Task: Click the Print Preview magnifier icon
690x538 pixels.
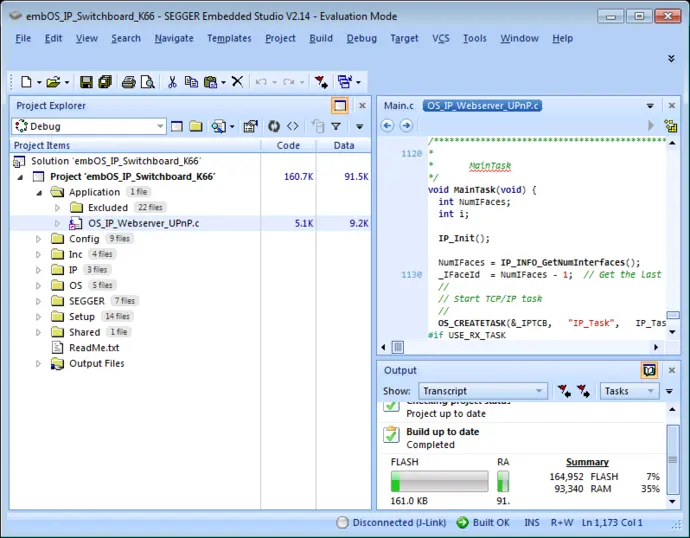Action: [x=147, y=82]
